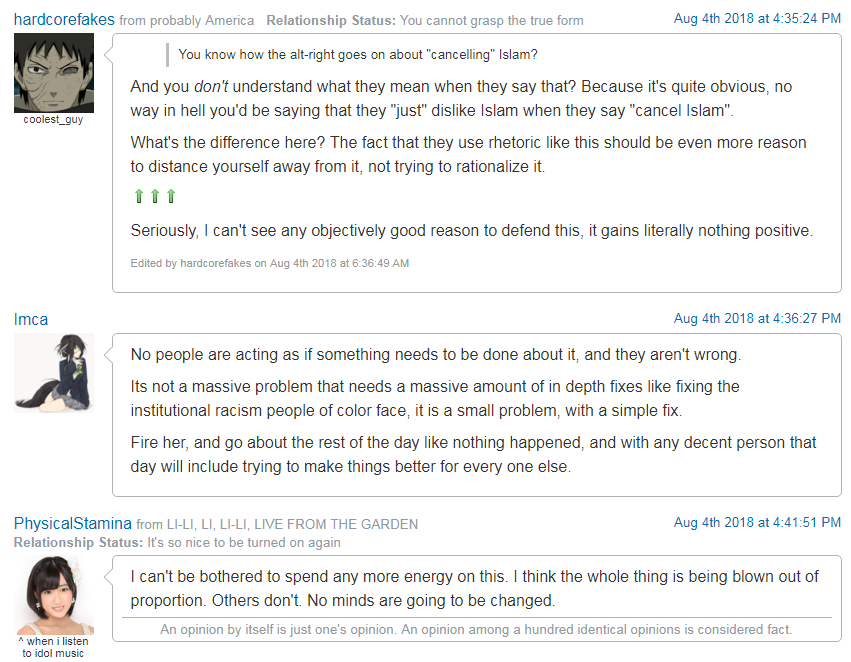Screen dimensions: 851x662
Task: Click 'from probably America' location text
Action: [187, 21]
